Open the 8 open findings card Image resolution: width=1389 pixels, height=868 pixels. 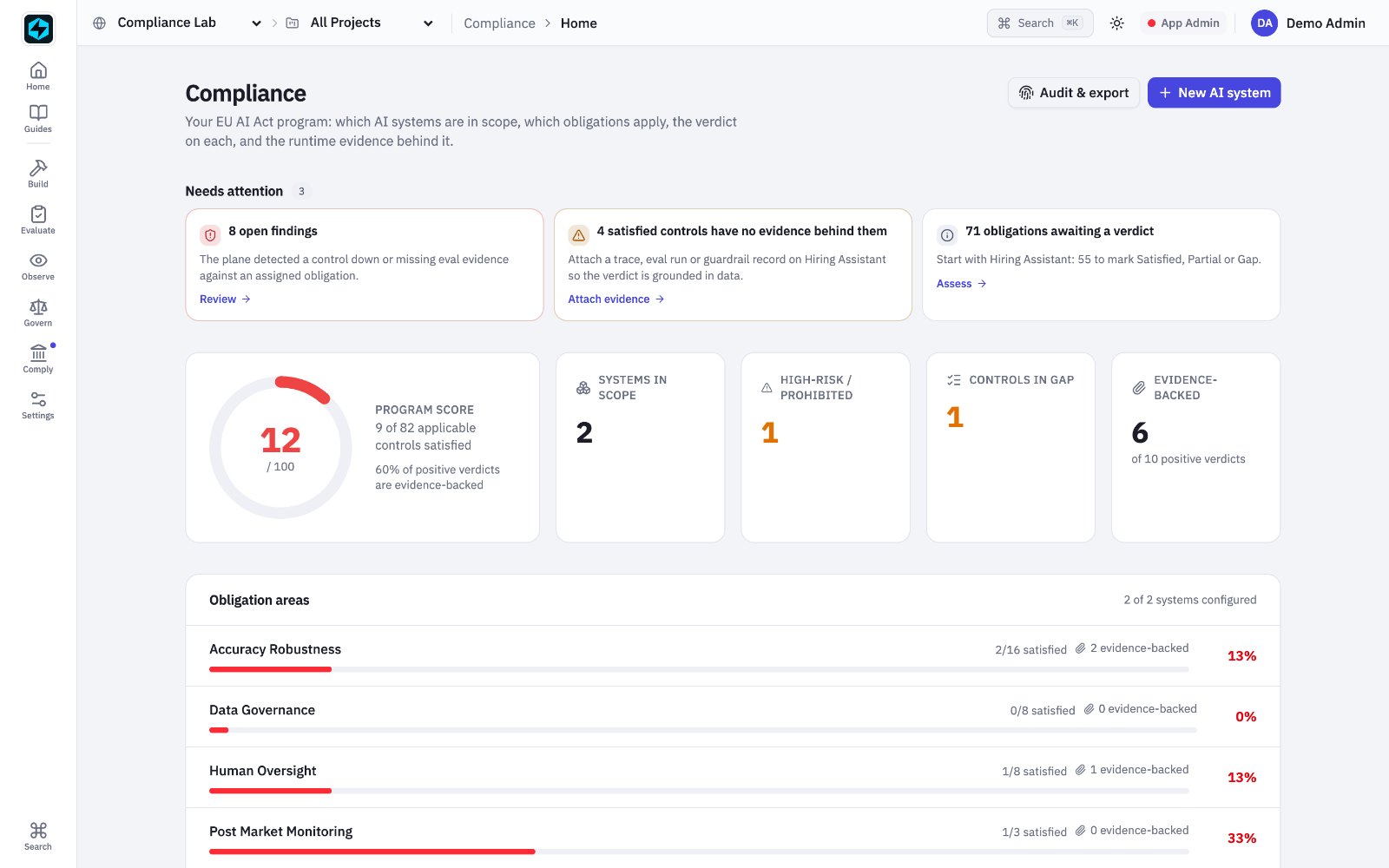[365, 265]
